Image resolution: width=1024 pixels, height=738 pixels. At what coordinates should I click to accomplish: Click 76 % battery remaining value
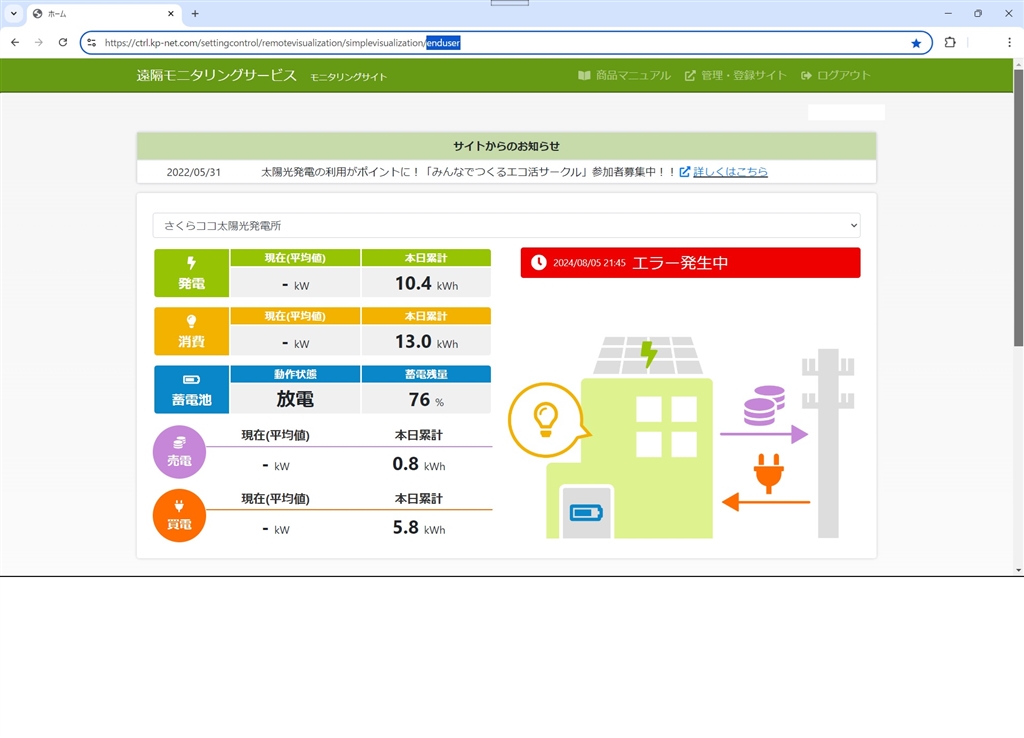click(x=426, y=400)
